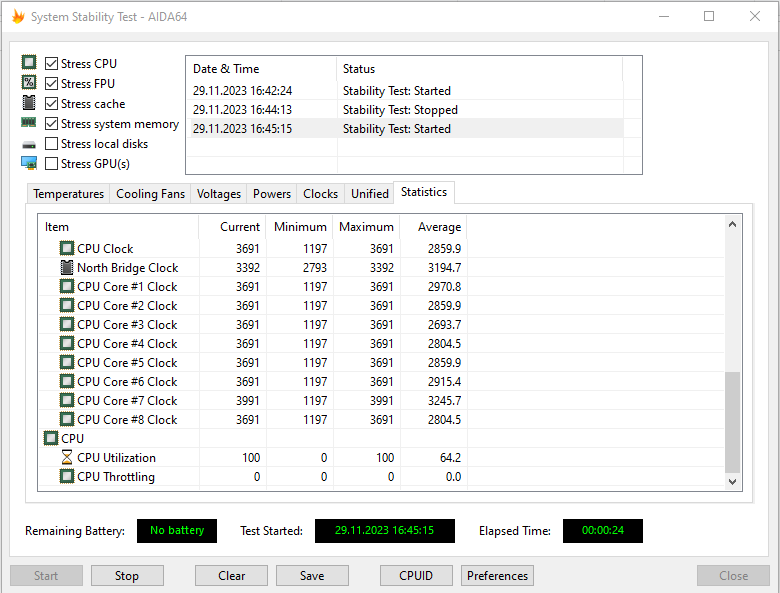Click the Maximum column header
Image resolution: width=780 pixels, height=593 pixels.
click(367, 227)
